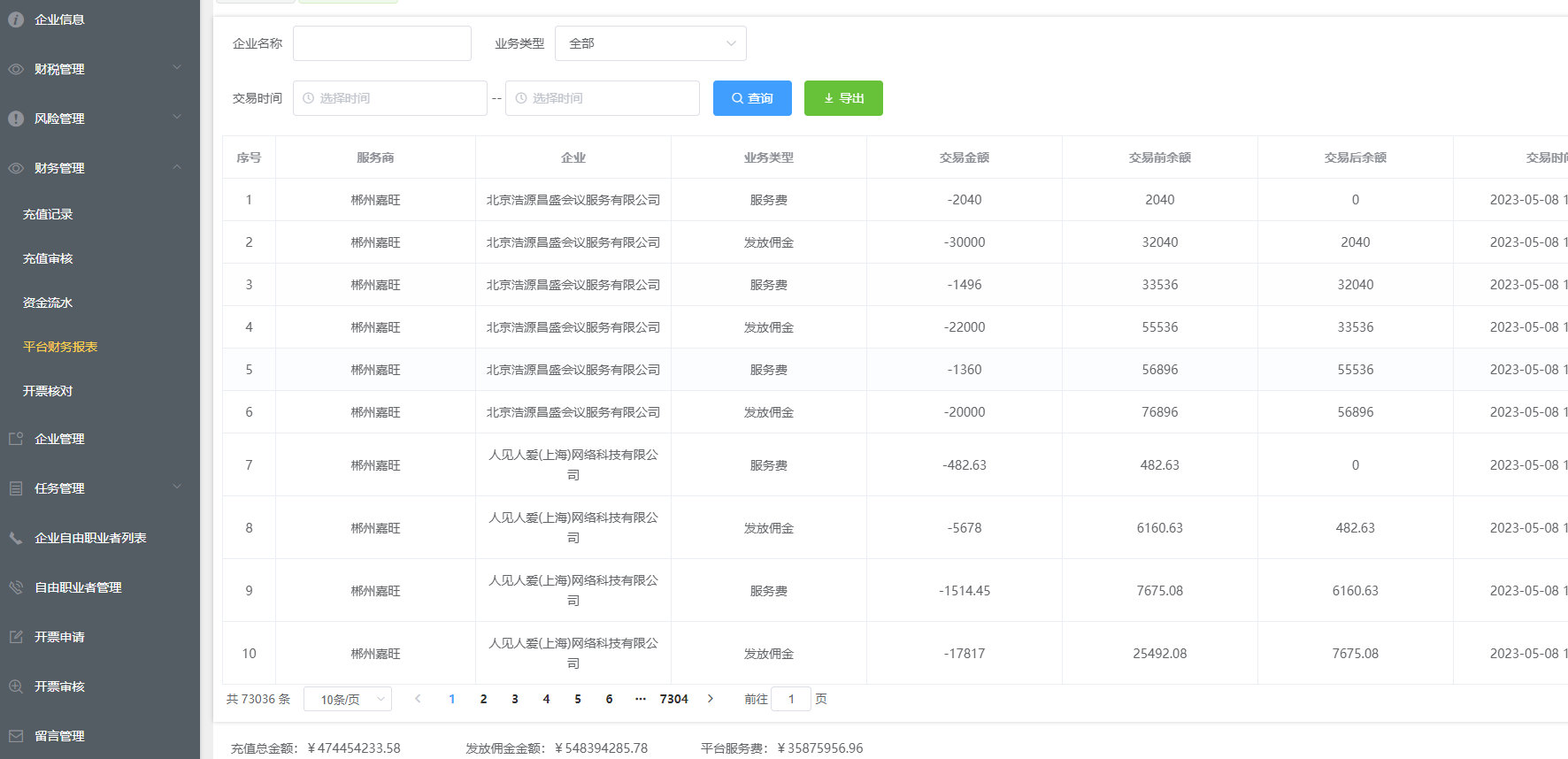Go to page 6
The height and width of the screenshot is (759, 1568).
click(609, 699)
